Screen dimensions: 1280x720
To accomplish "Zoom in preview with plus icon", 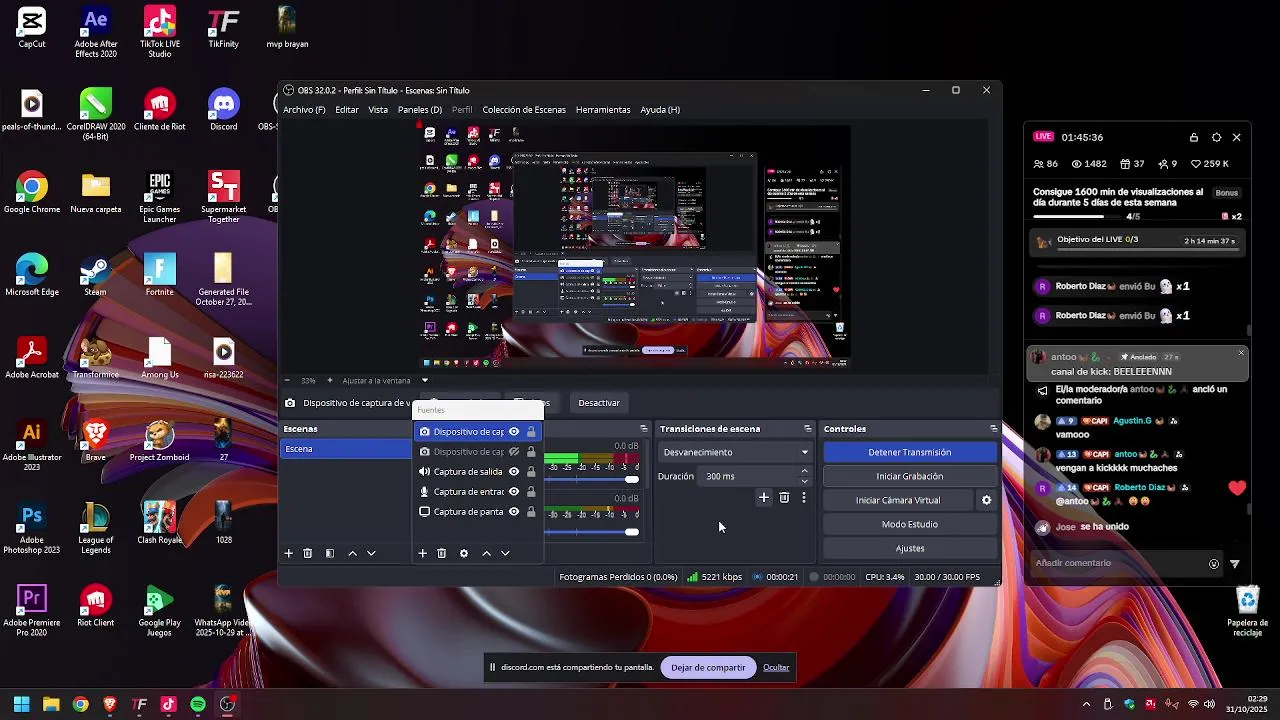I will pyautogui.click(x=329, y=380).
